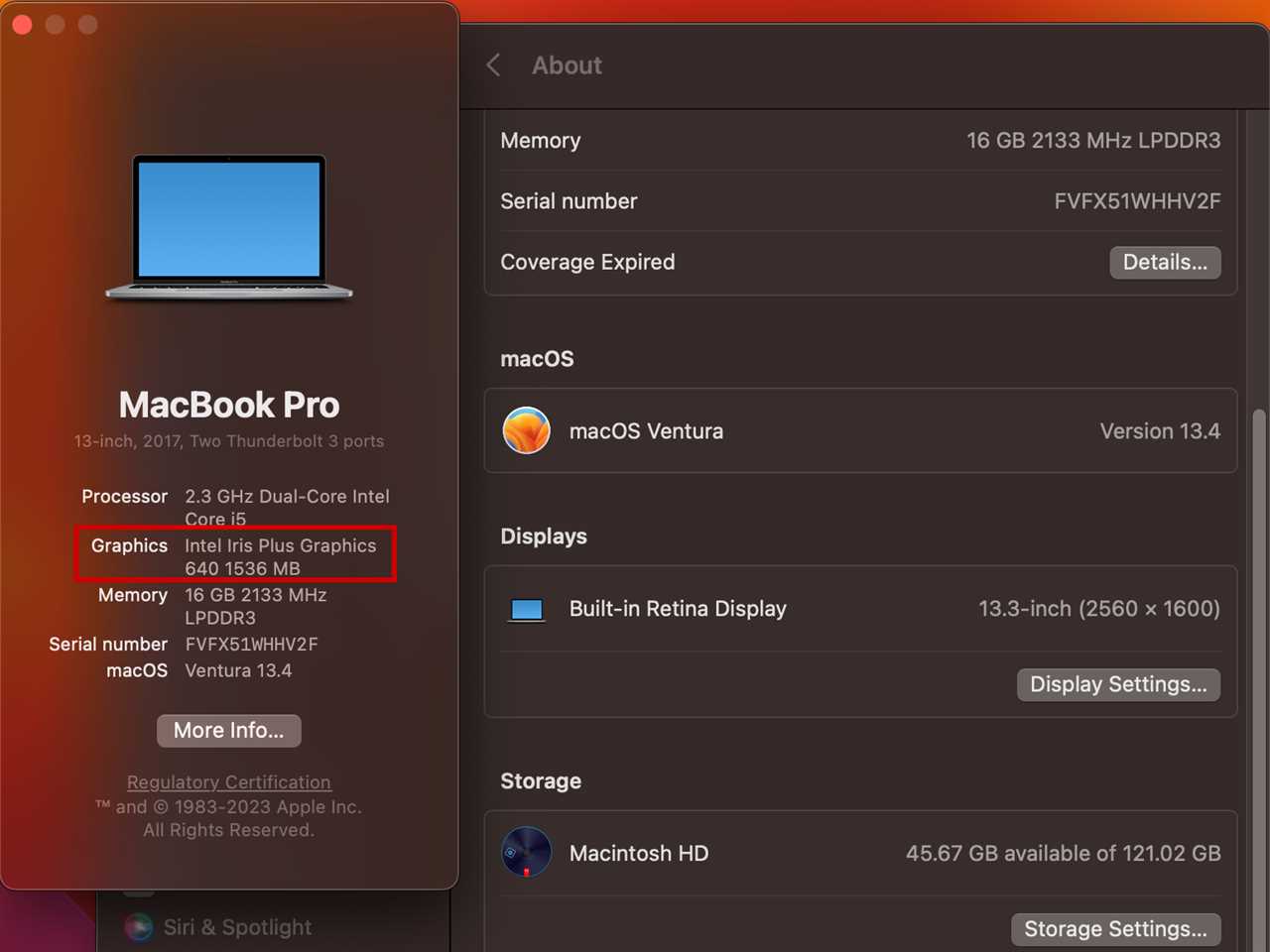Screen dimensions: 1270x952
Task: Click the Displays section heading
Action: pos(544,536)
